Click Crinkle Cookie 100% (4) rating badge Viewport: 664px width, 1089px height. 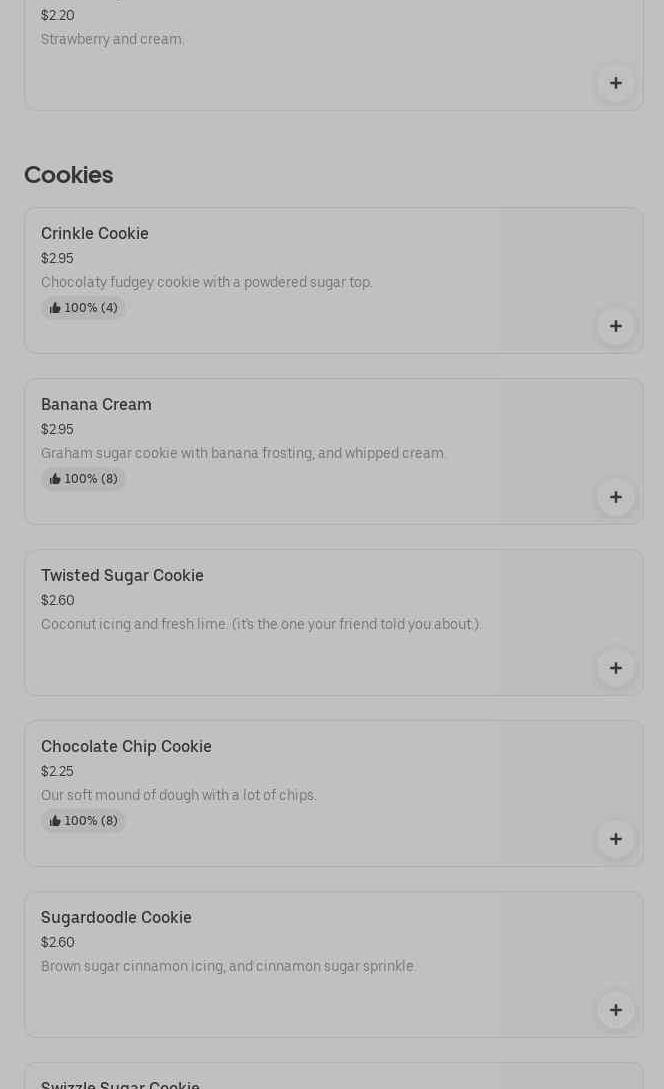tap(84, 308)
